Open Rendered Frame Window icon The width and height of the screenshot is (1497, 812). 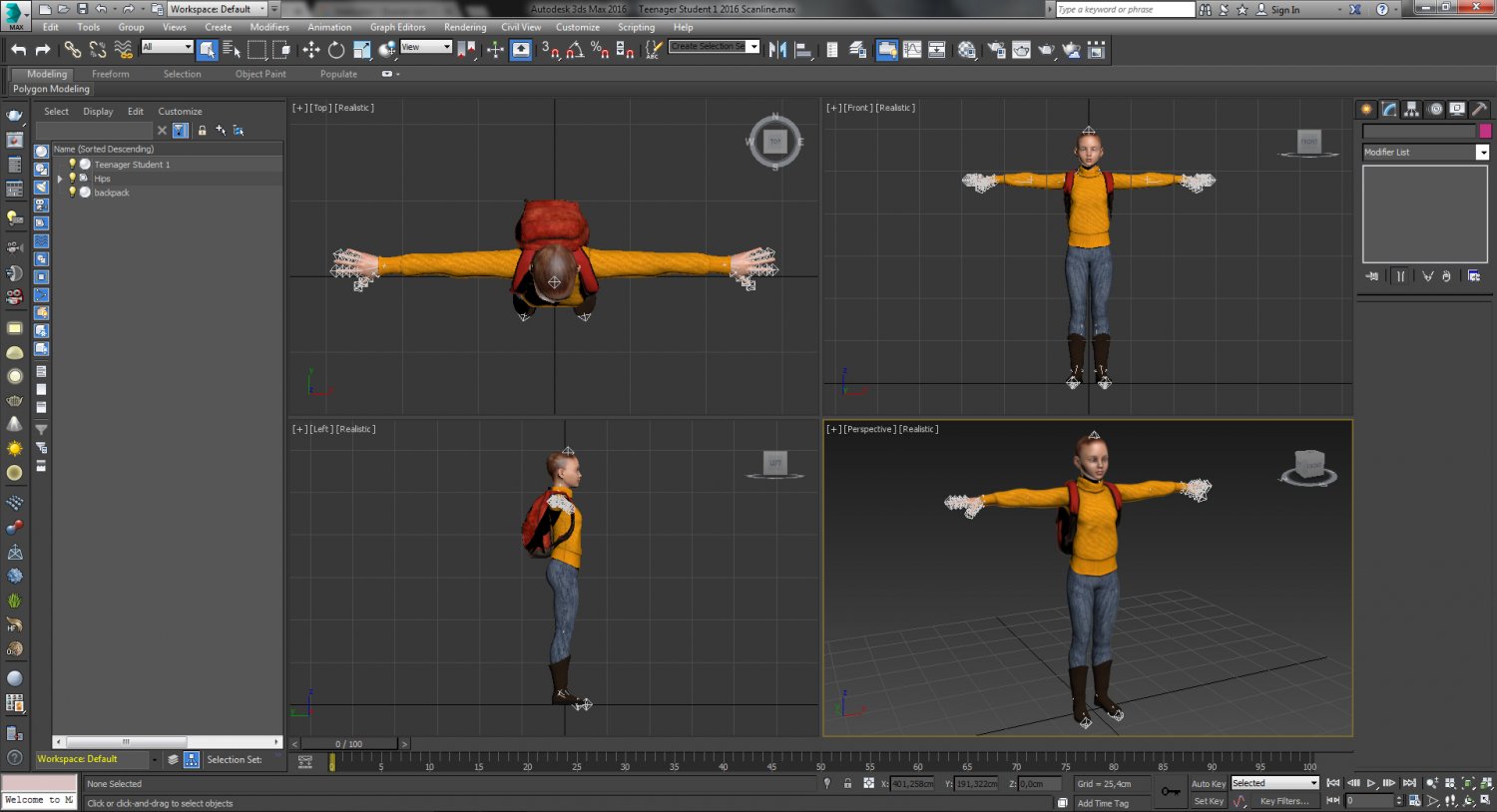pyautogui.click(x=1021, y=49)
